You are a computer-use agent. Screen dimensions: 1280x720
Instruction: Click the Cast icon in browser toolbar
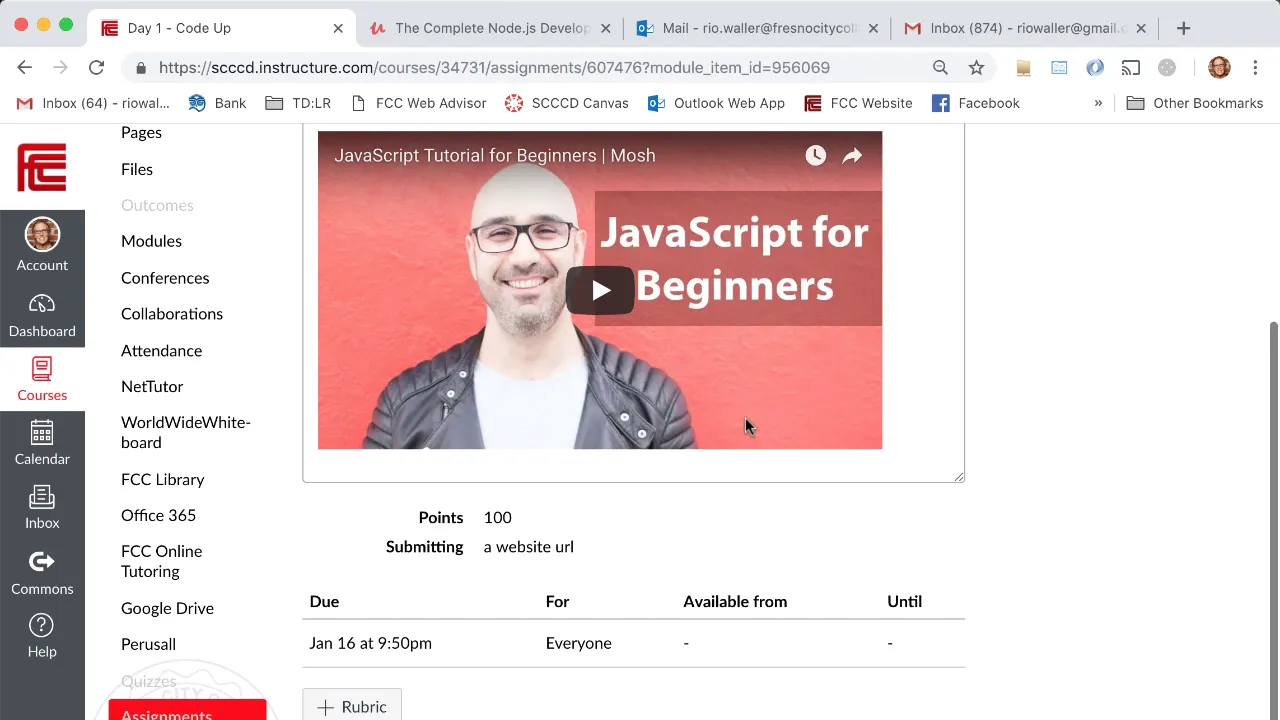tap(1131, 67)
